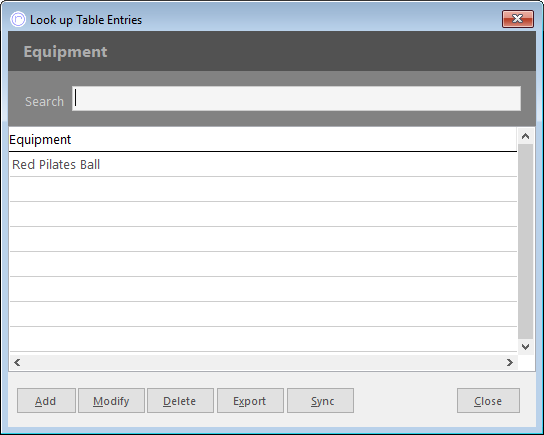Sync the lookup table entries
Viewport: 544px width, 435px height.
point(321,401)
